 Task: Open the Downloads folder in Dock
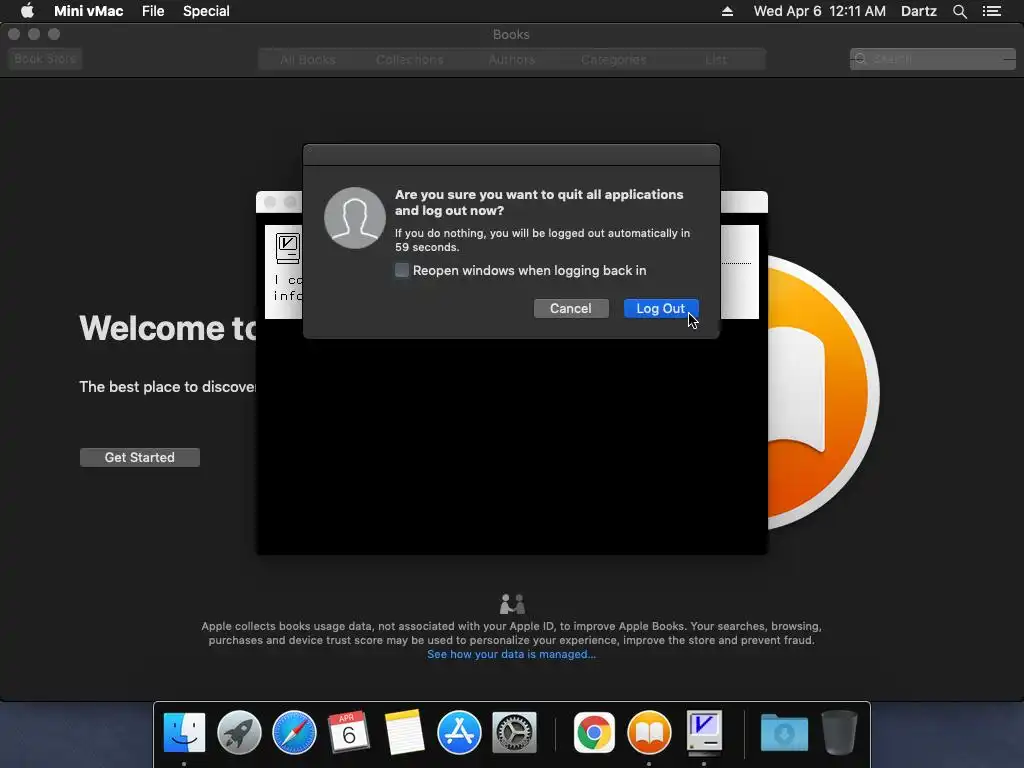[x=784, y=733]
